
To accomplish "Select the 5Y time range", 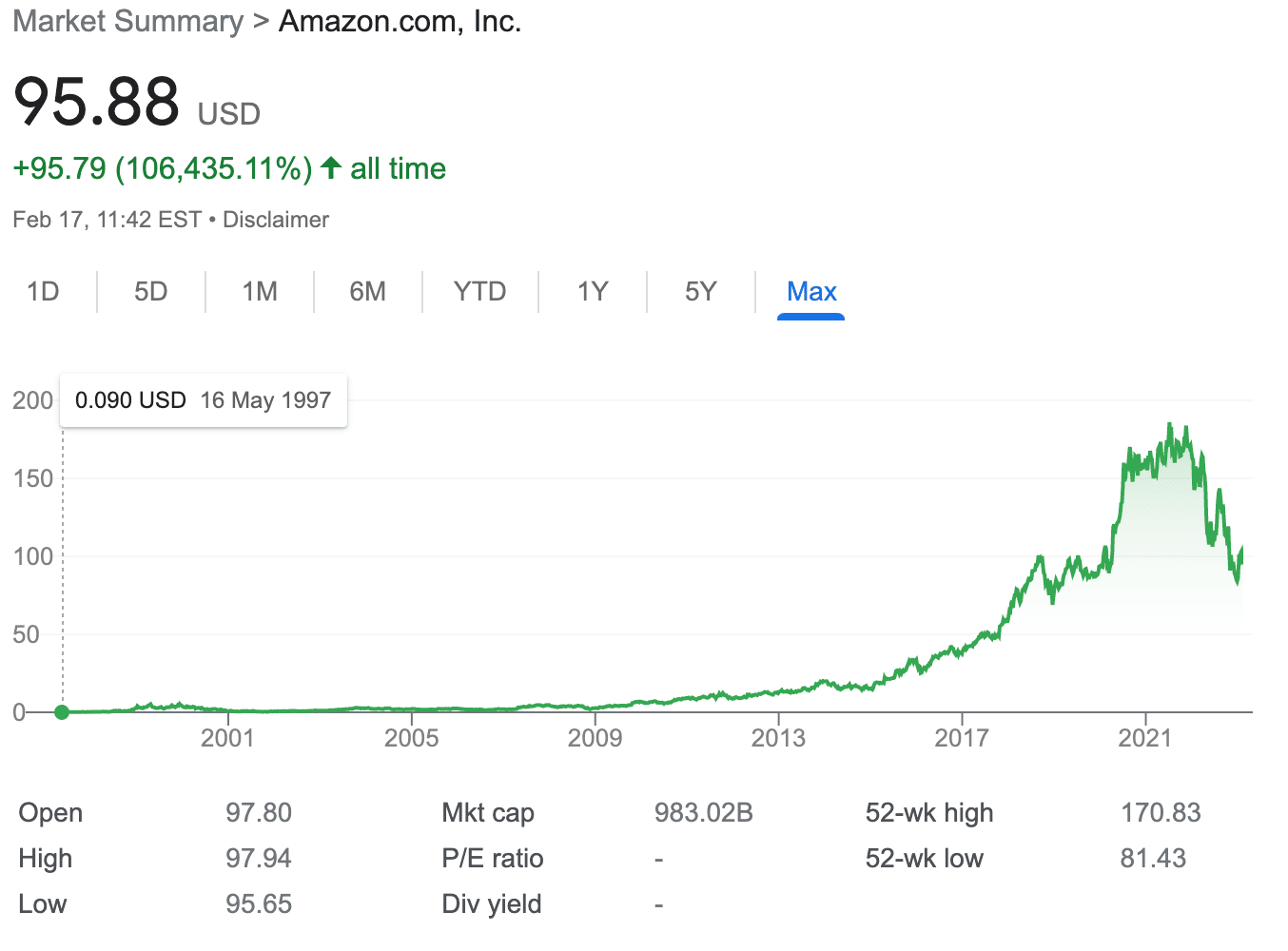I will (700, 292).
